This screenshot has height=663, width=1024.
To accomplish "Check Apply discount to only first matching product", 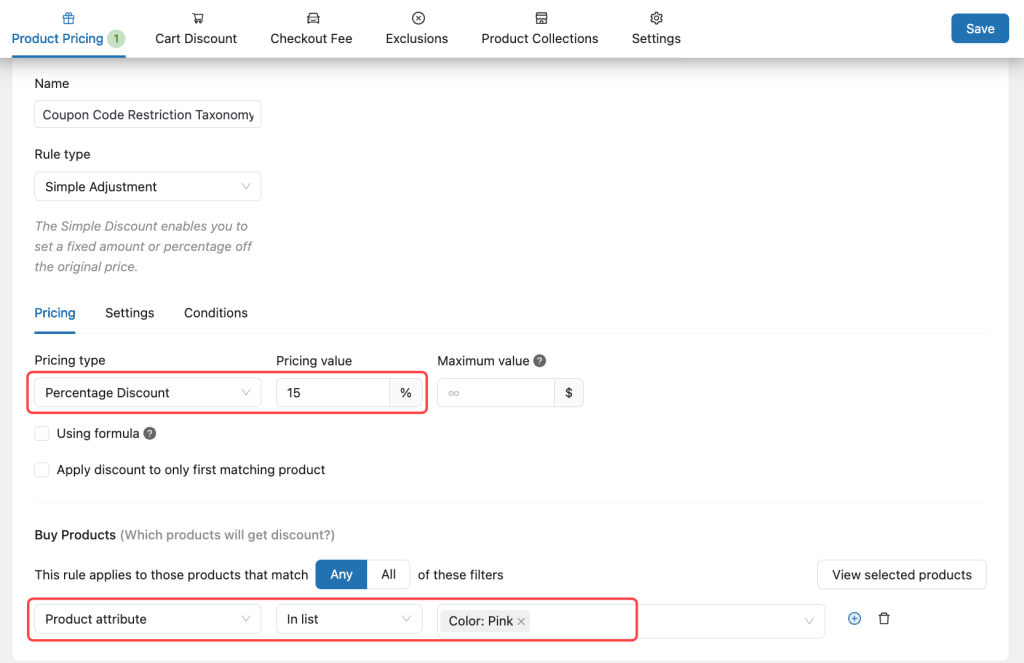I will click(x=41, y=469).
